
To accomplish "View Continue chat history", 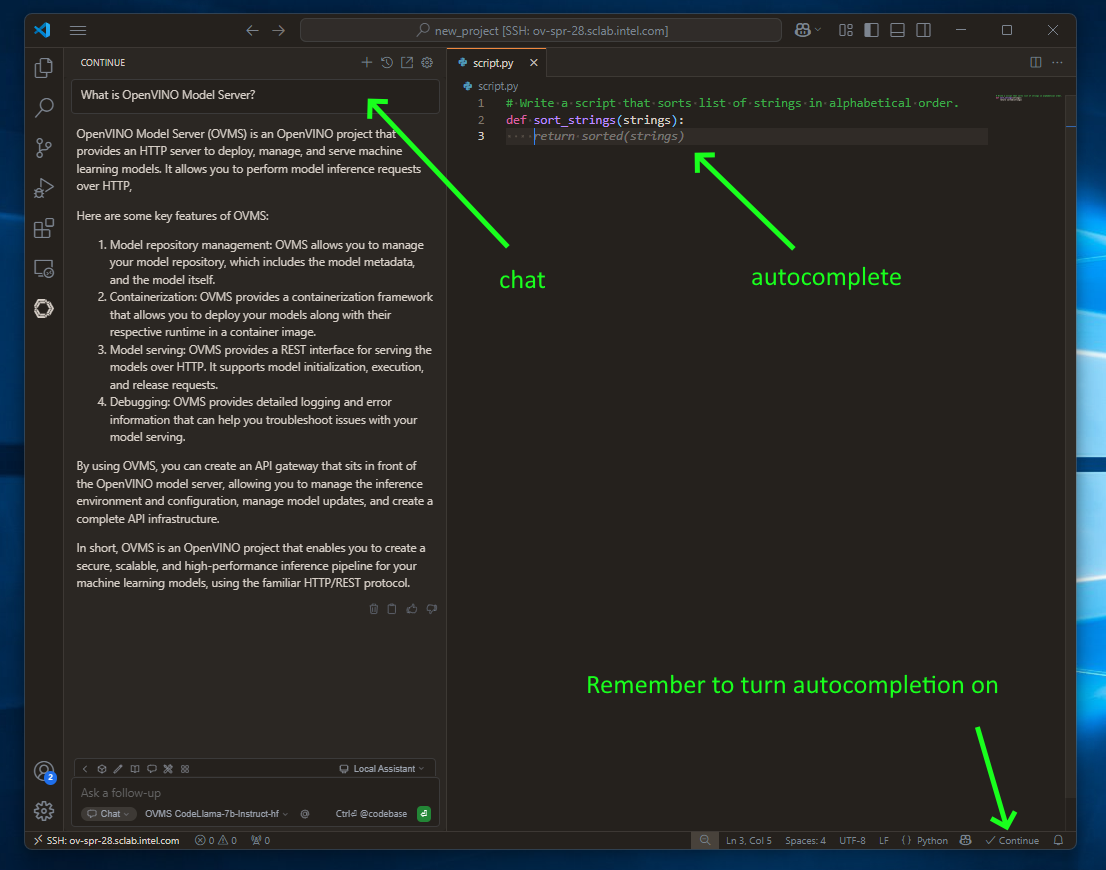I will (387, 63).
